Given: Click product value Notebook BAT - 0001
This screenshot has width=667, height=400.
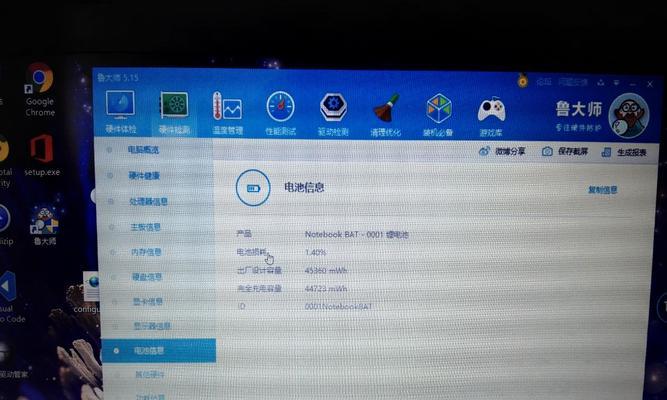Looking at the screenshot, I should 356,234.
